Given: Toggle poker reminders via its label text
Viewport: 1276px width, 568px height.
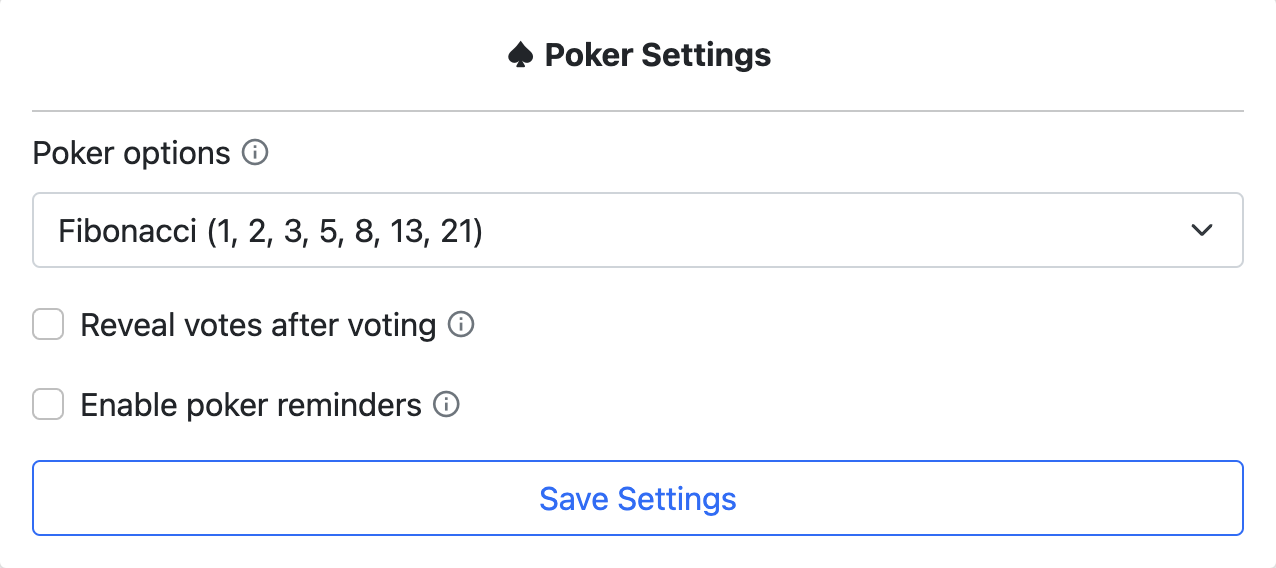Looking at the screenshot, I should (x=251, y=405).
